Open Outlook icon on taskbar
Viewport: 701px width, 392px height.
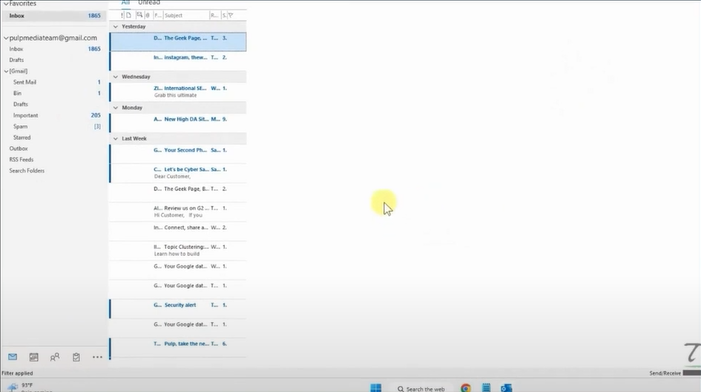pos(506,388)
